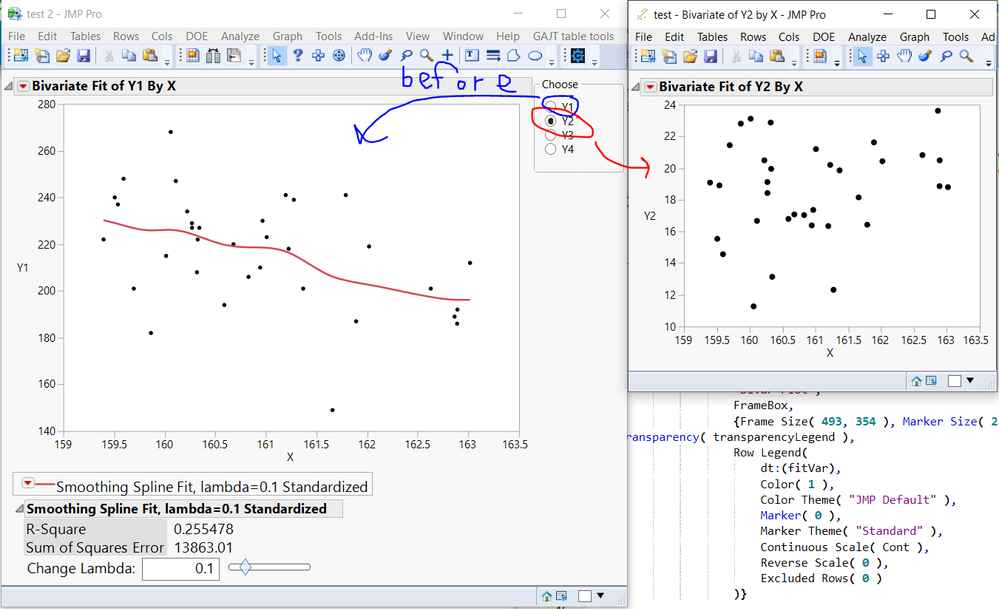Viewport: 999px width, 609px height.
Task: Click the Help question mark tool
Action: pyautogui.click(x=297, y=56)
